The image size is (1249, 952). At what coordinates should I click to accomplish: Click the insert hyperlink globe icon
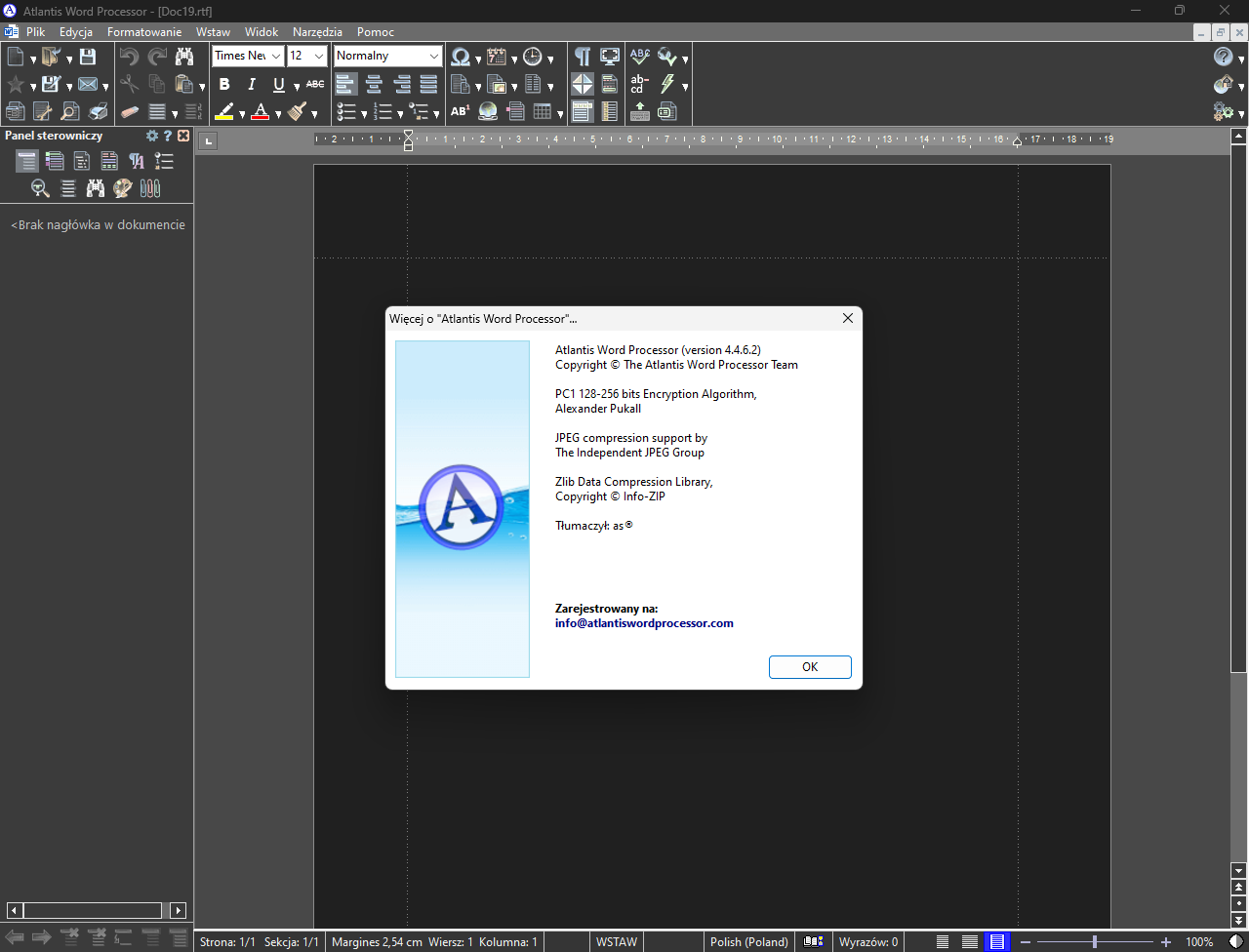(488, 112)
